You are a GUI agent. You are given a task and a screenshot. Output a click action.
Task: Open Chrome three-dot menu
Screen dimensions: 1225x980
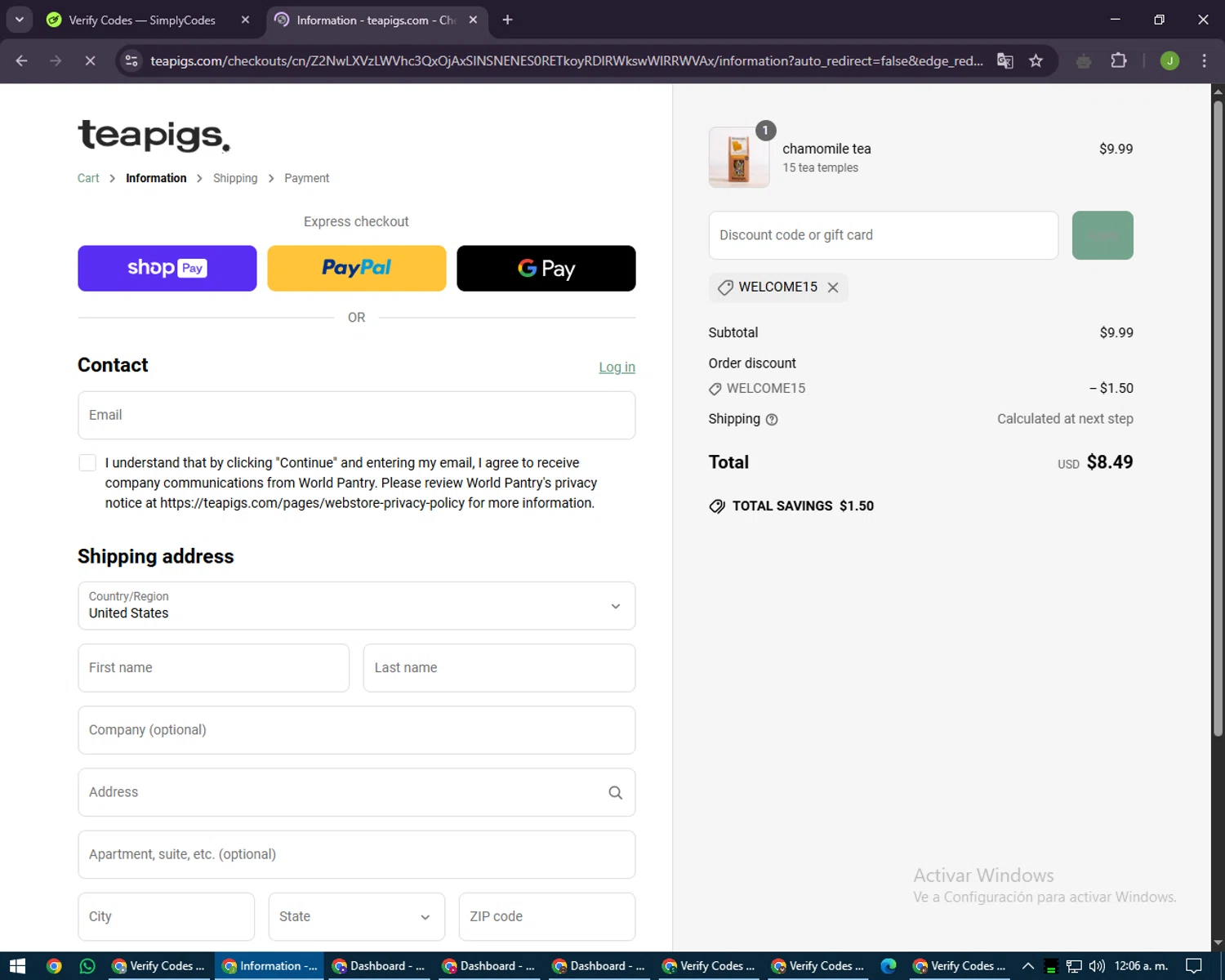1204,60
